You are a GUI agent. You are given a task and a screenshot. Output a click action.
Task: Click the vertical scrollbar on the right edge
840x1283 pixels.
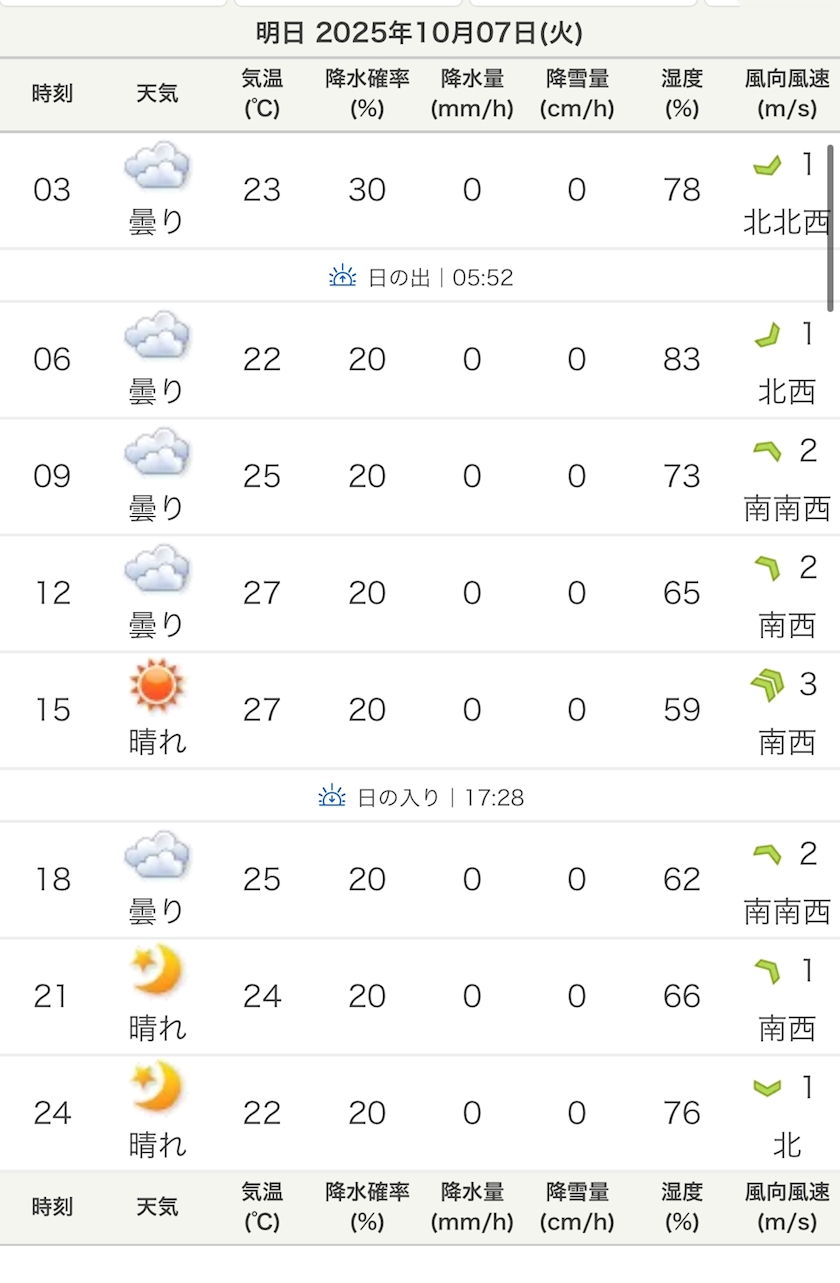[830, 230]
